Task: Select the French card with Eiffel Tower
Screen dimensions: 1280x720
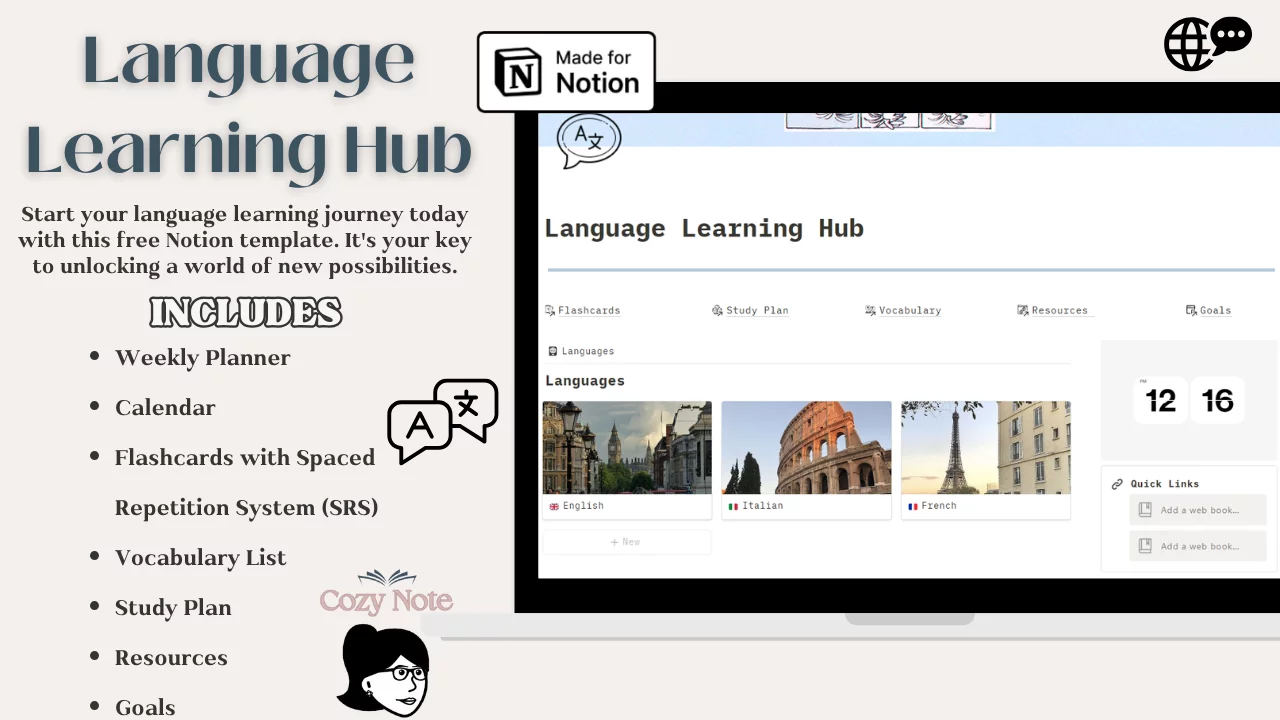Action: 985,459
